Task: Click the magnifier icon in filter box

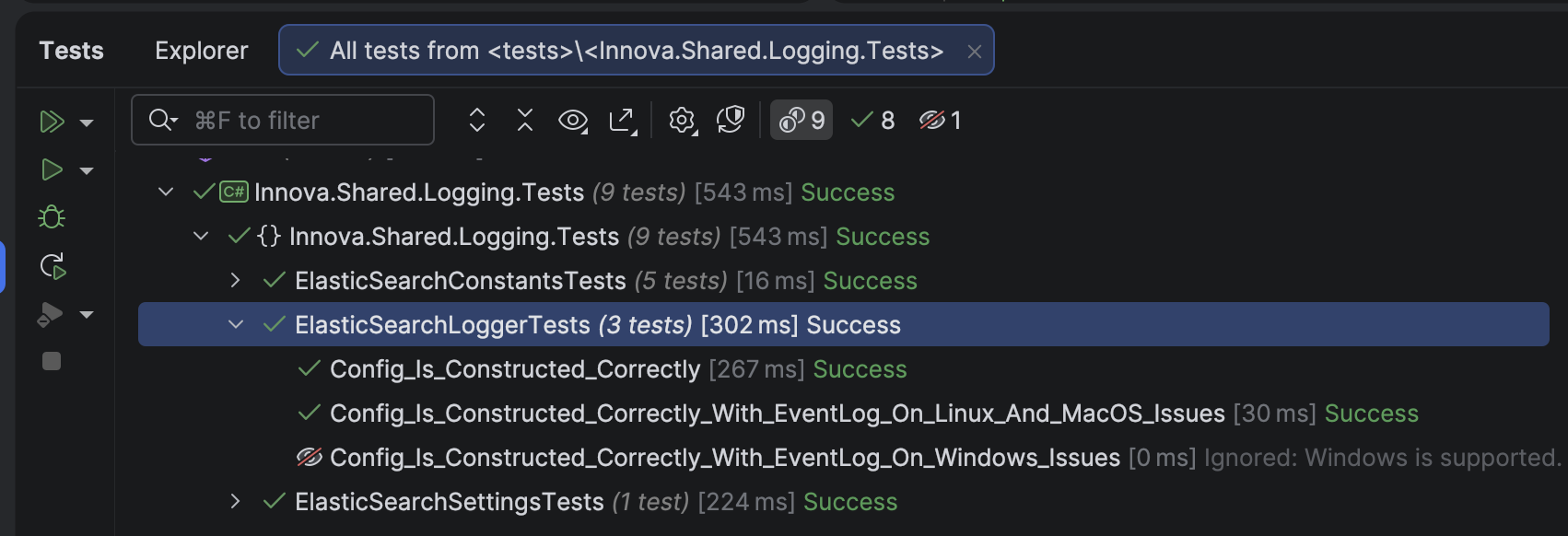Action: point(162,120)
